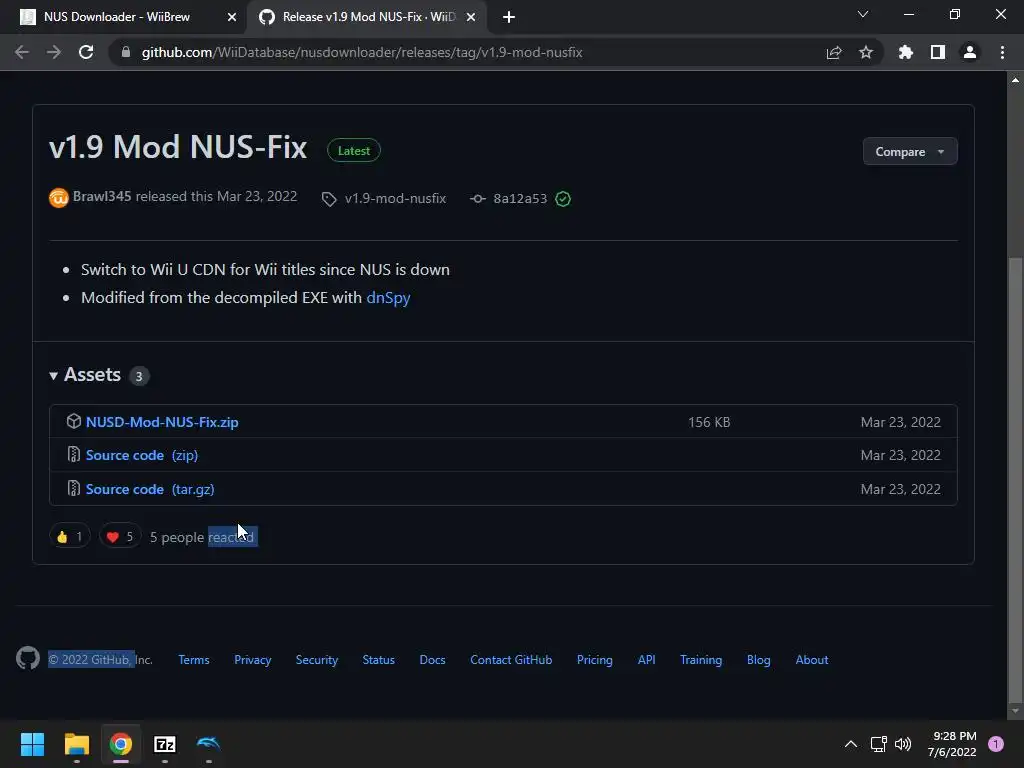The width and height of the screenshot is (1024, 768).
Task: Open Terms footer link
Action: pos(194,660)
